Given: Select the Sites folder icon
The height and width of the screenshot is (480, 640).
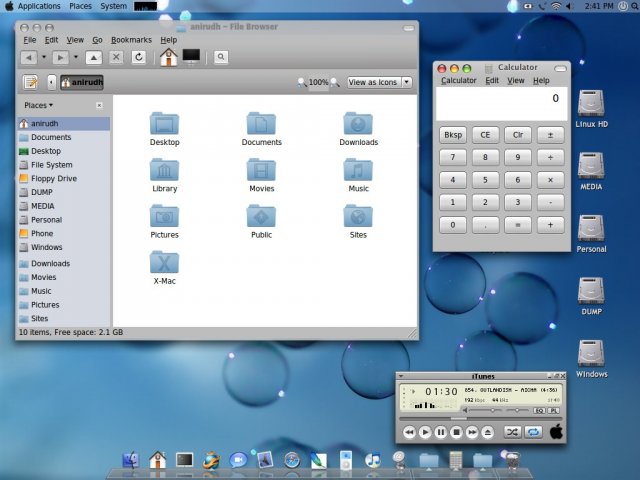Looking at the screenshot, I should pyautogui.click(x=358, y=216).
